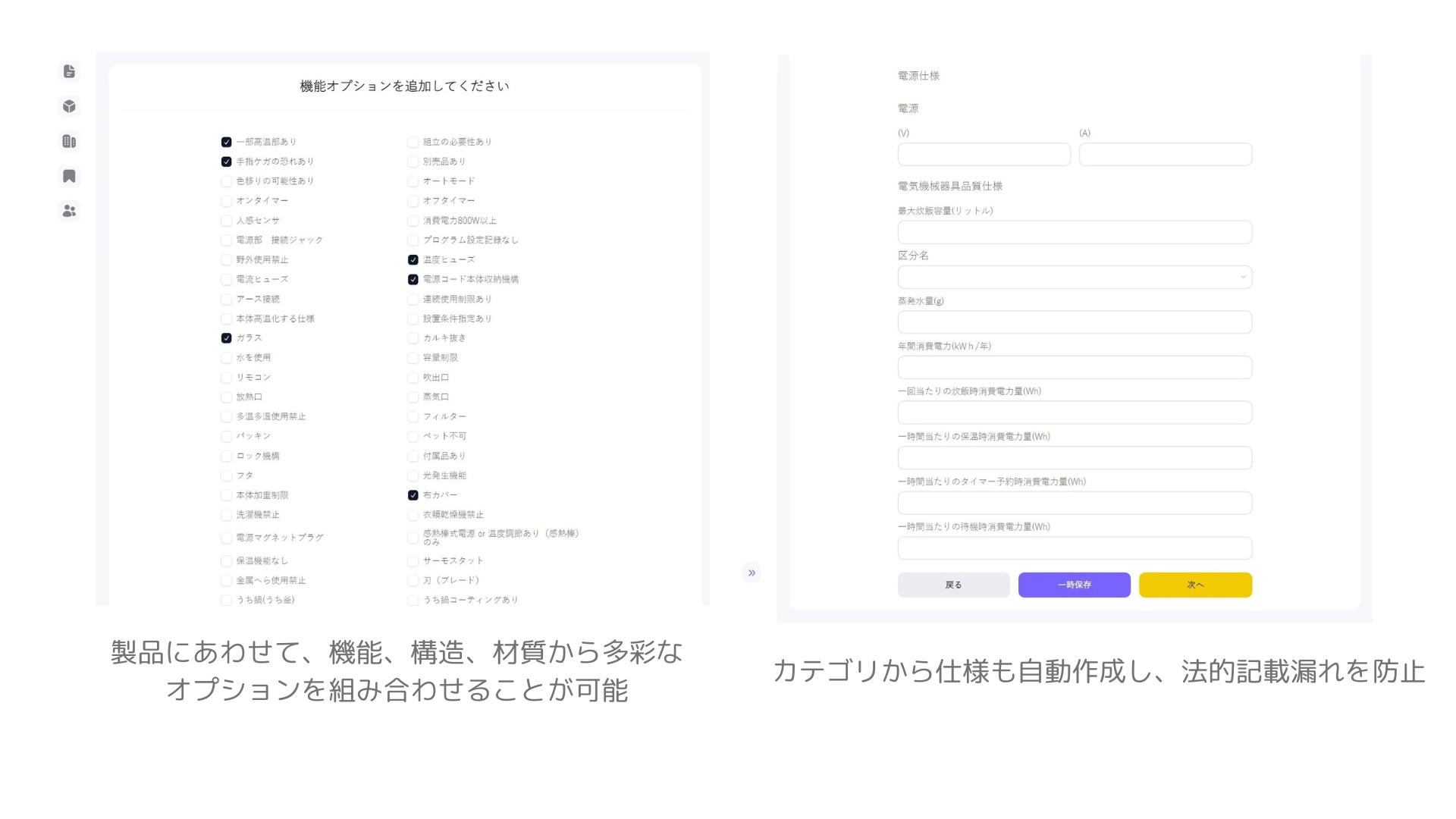Uncheck the ガラス checkbox

point(226,337)
